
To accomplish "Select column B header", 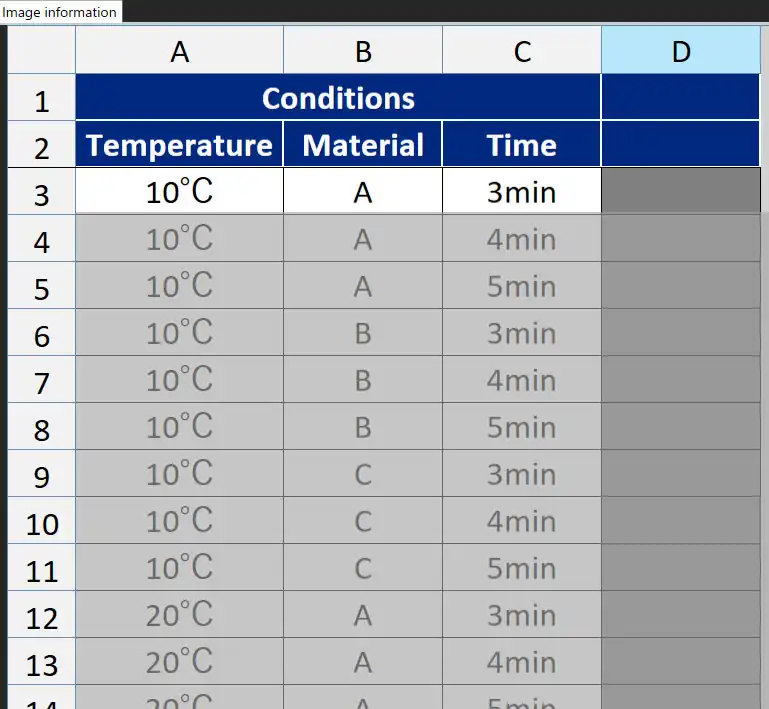I will pyautogui.click(x=363, y=51).
